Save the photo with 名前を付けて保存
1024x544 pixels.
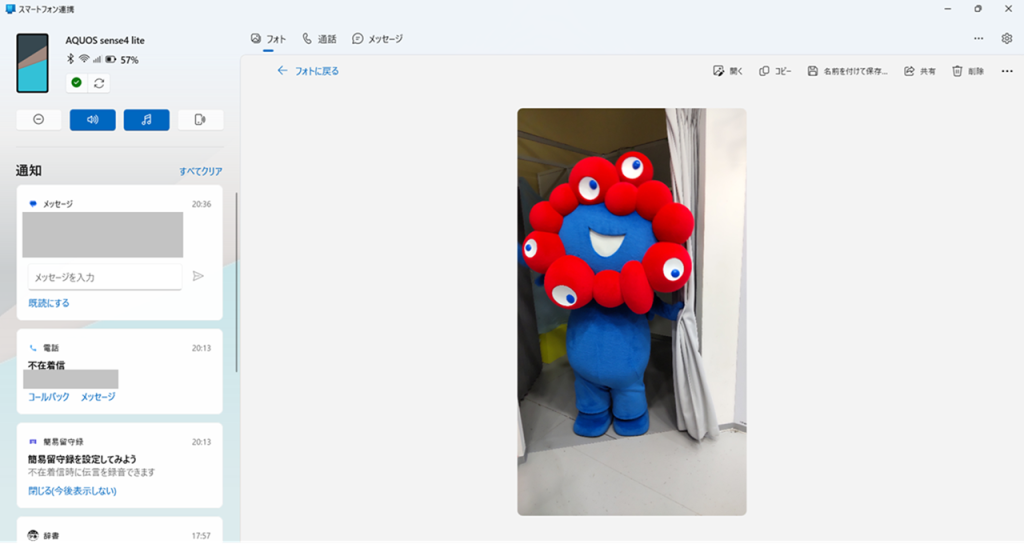click(x=847, y=71)
